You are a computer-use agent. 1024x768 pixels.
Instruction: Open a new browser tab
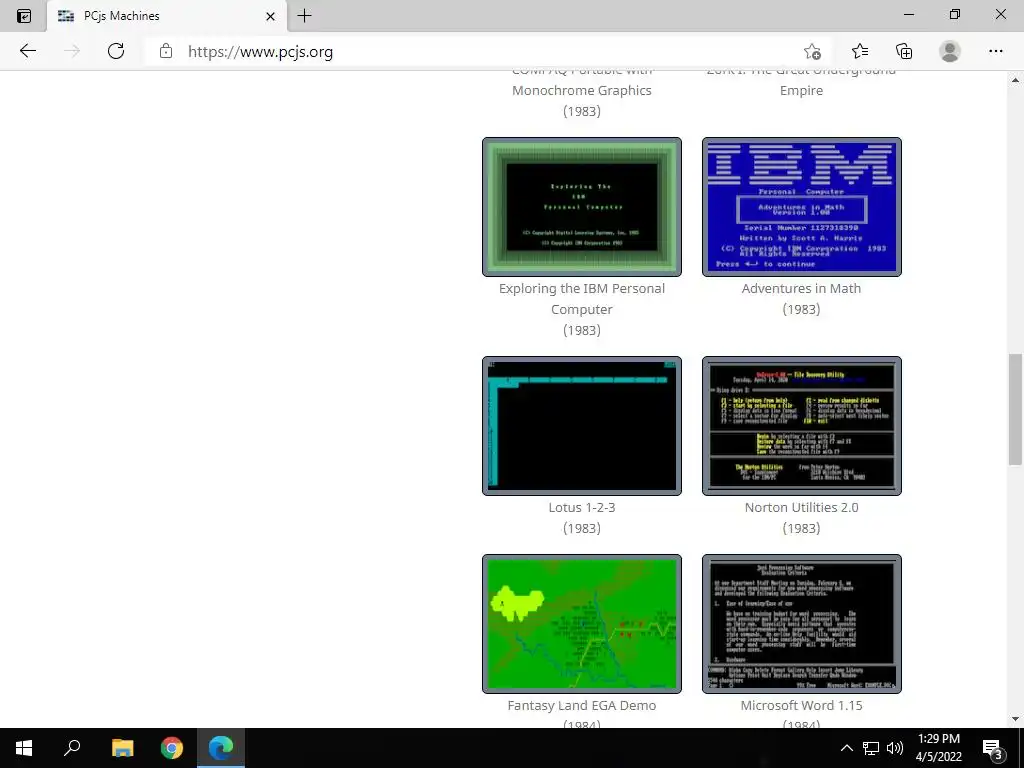(x=304, y=16)
